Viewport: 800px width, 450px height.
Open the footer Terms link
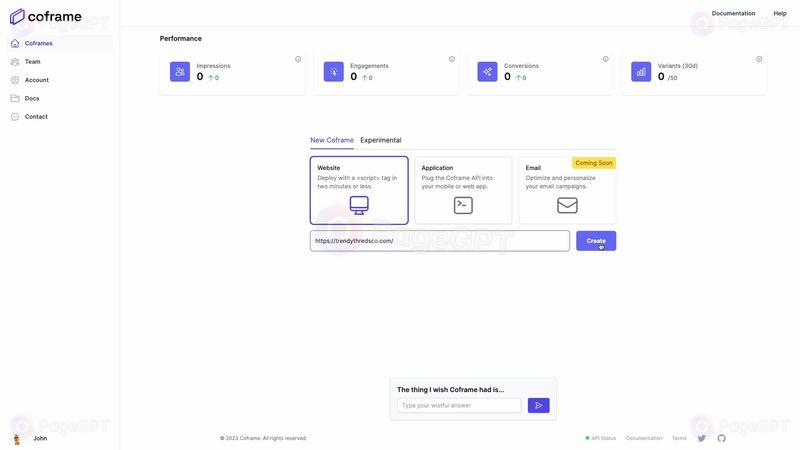click(x=679, y=438)
